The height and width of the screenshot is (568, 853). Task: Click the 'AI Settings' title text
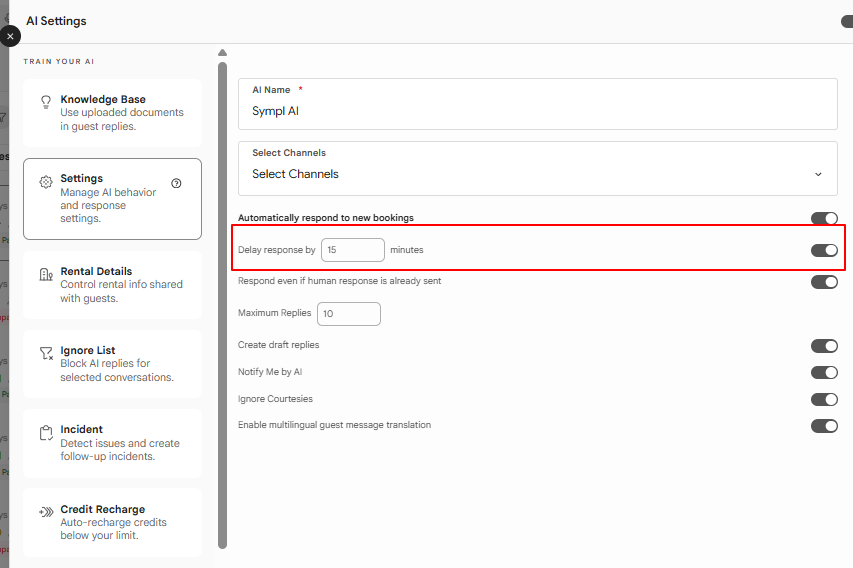tap(56, 21)
